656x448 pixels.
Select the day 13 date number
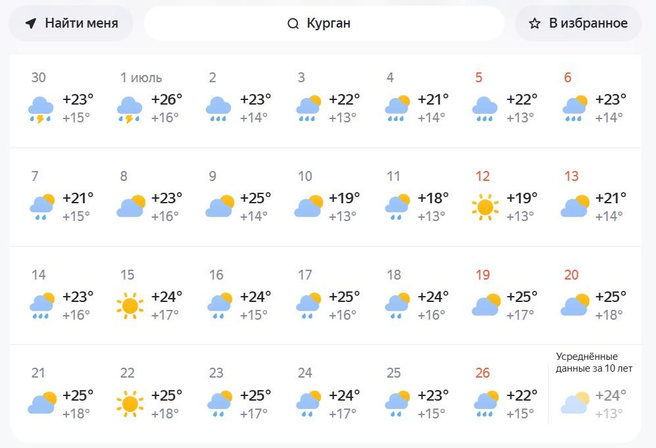point(571,177)
